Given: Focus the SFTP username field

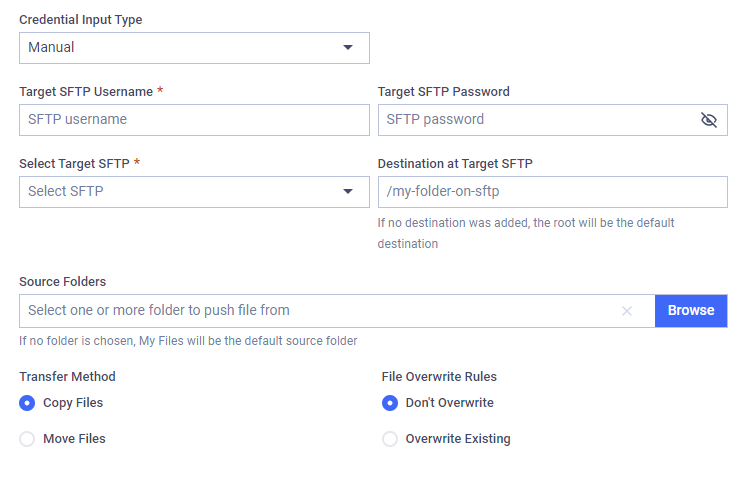Looking at the screenshot, I should click(x=194, y=120).
